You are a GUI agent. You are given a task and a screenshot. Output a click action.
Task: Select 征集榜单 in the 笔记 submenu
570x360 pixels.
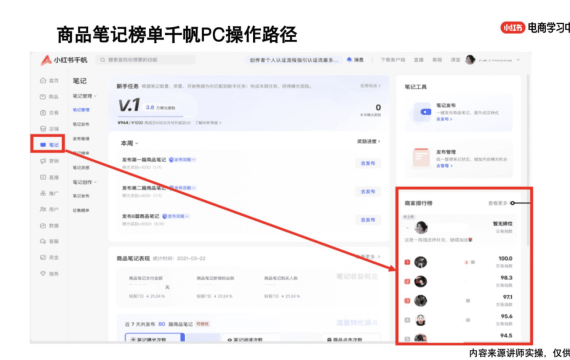(x=81, y=210)
